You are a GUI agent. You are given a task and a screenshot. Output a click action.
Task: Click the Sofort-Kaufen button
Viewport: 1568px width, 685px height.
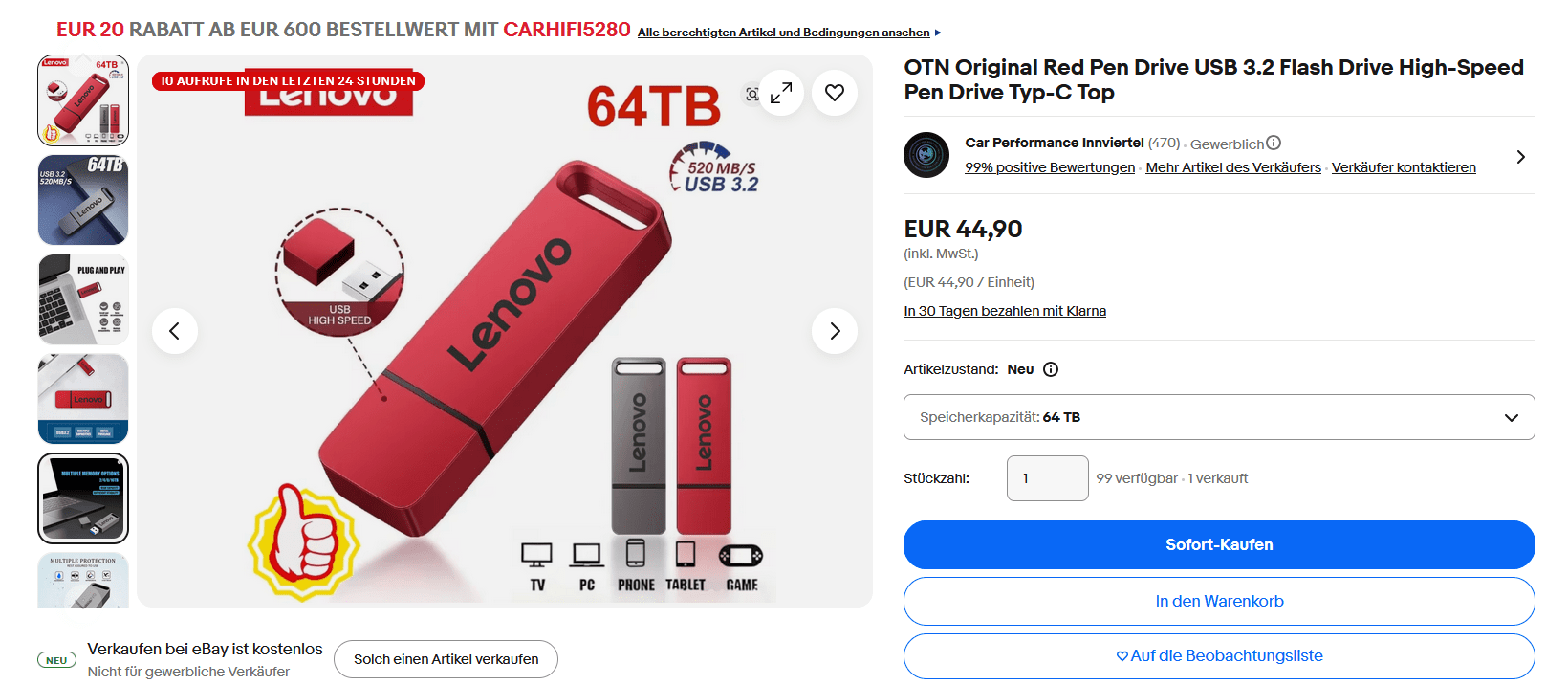[1219, 544]
